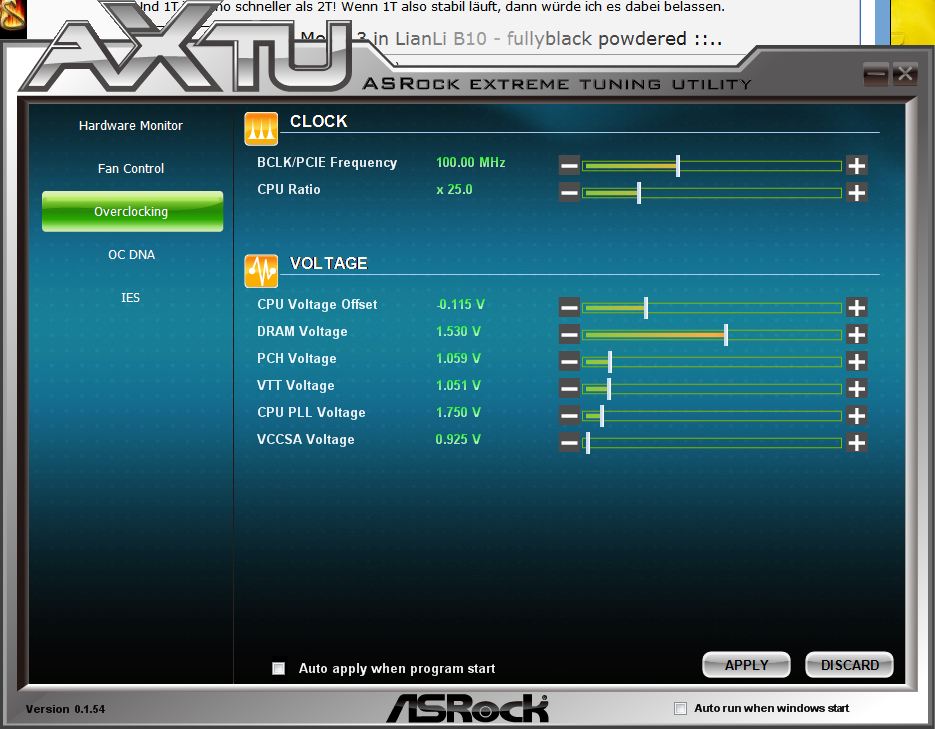Click the BCLK/PCIE Frequency slider handle

tap(678, 166)
